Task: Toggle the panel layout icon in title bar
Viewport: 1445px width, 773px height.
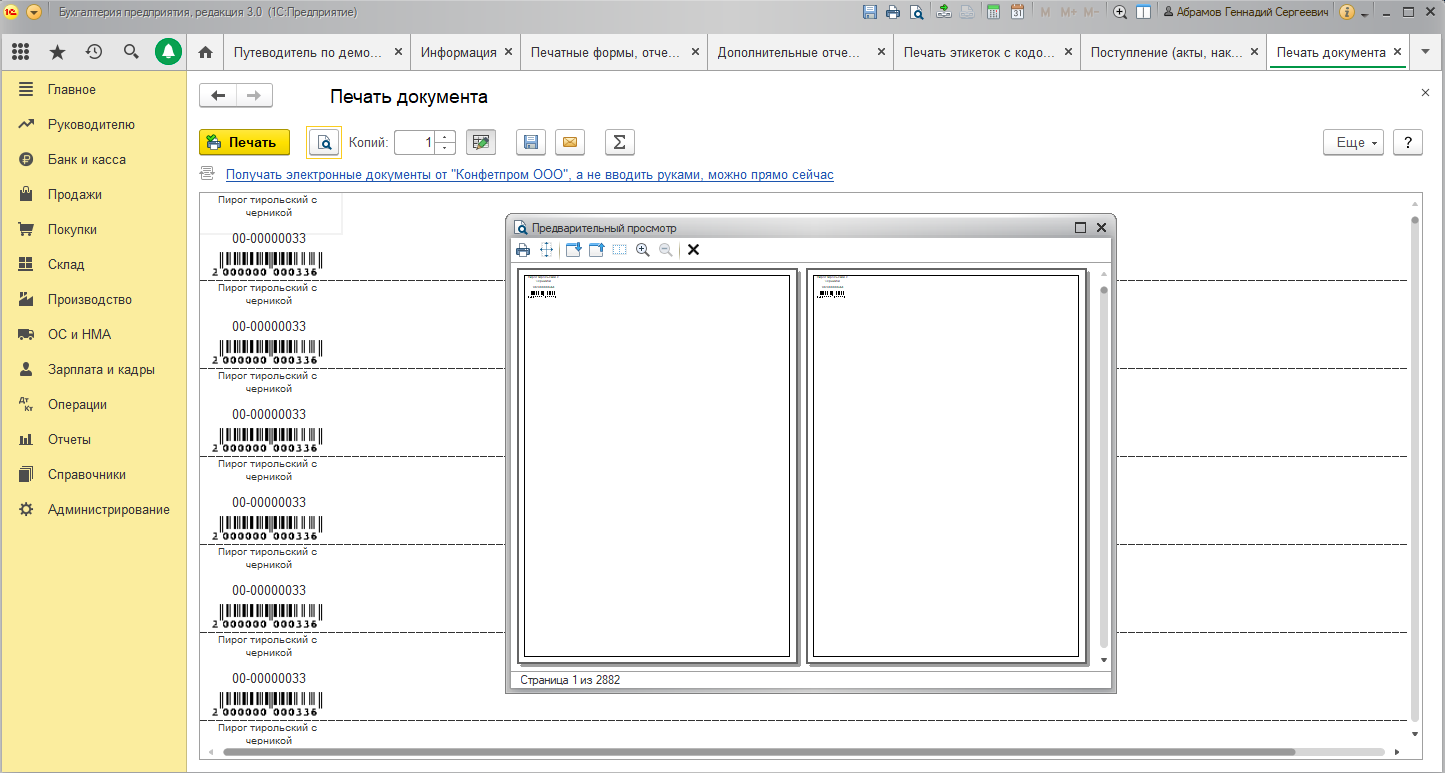Action: click(1143, 12)
